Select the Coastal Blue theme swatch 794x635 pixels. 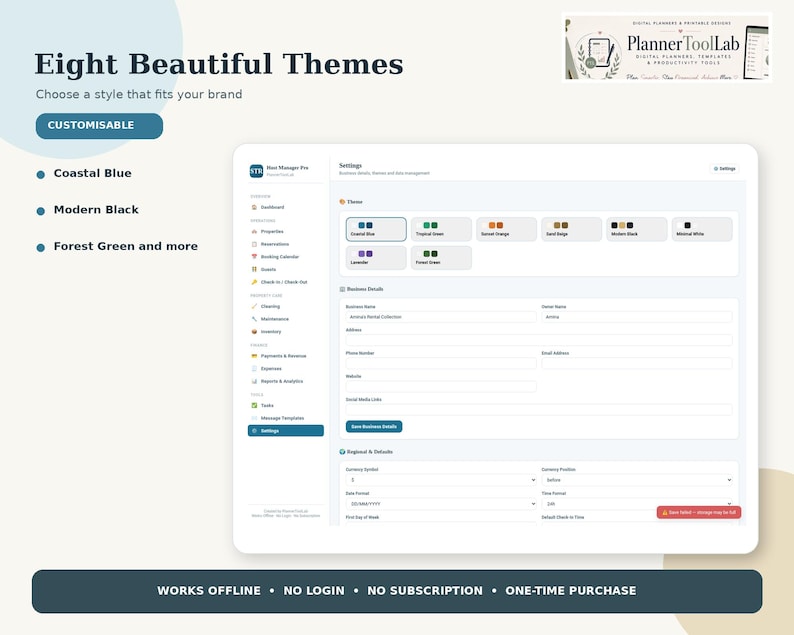tap(376, 229)
